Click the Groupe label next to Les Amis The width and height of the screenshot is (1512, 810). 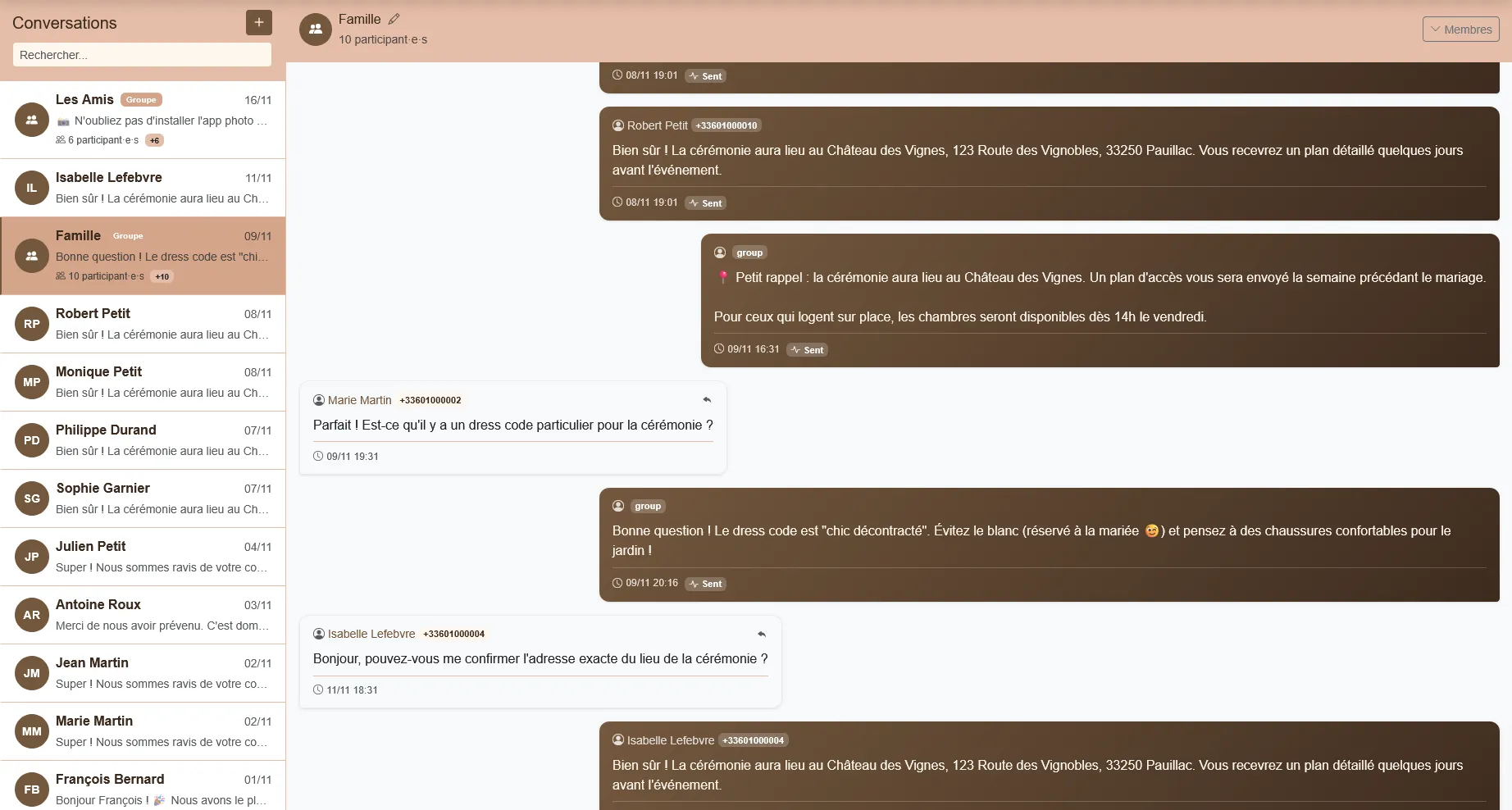pyautogui.click(x=140, y=99)
